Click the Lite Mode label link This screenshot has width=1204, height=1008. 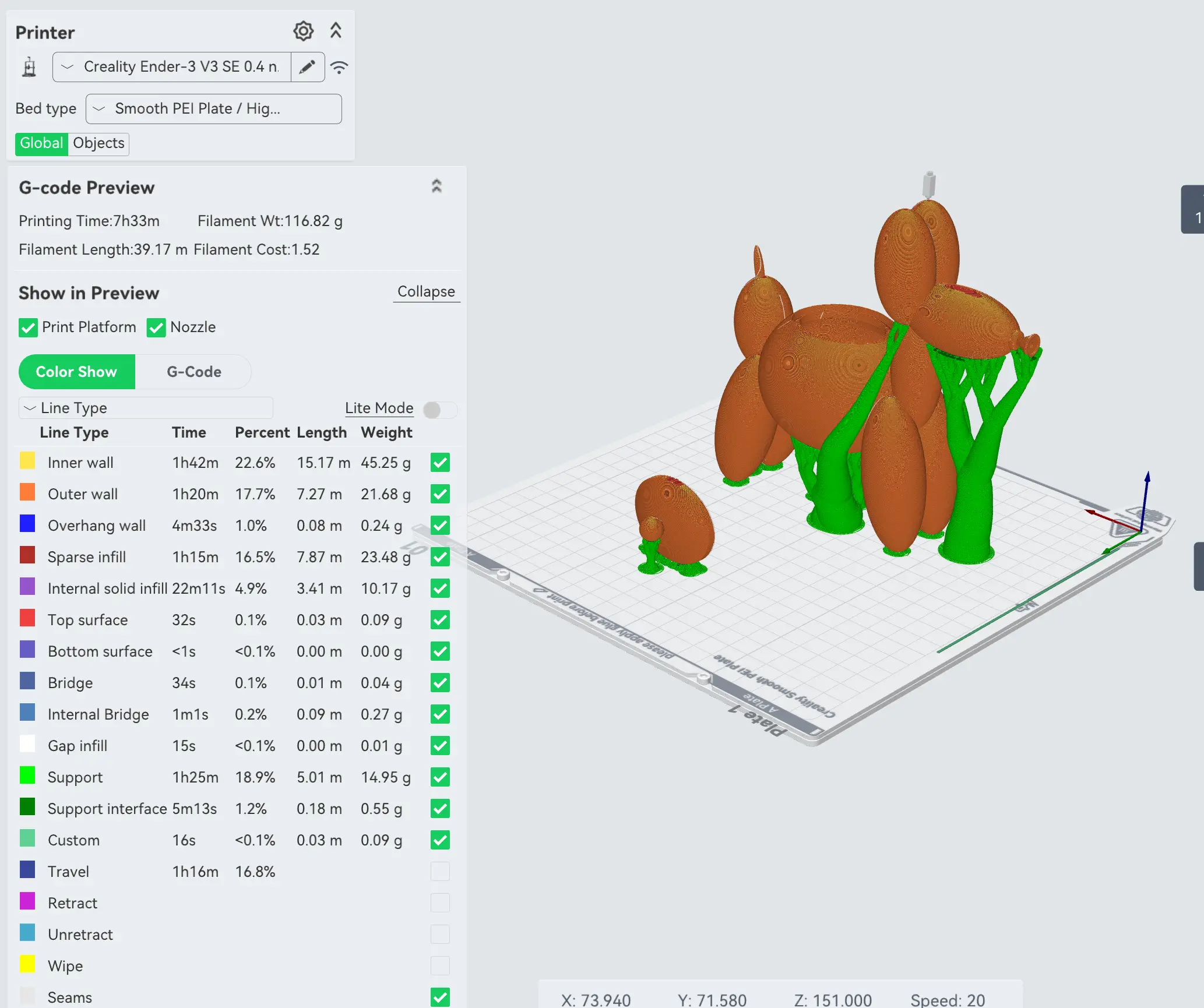(x=379, y=408)
